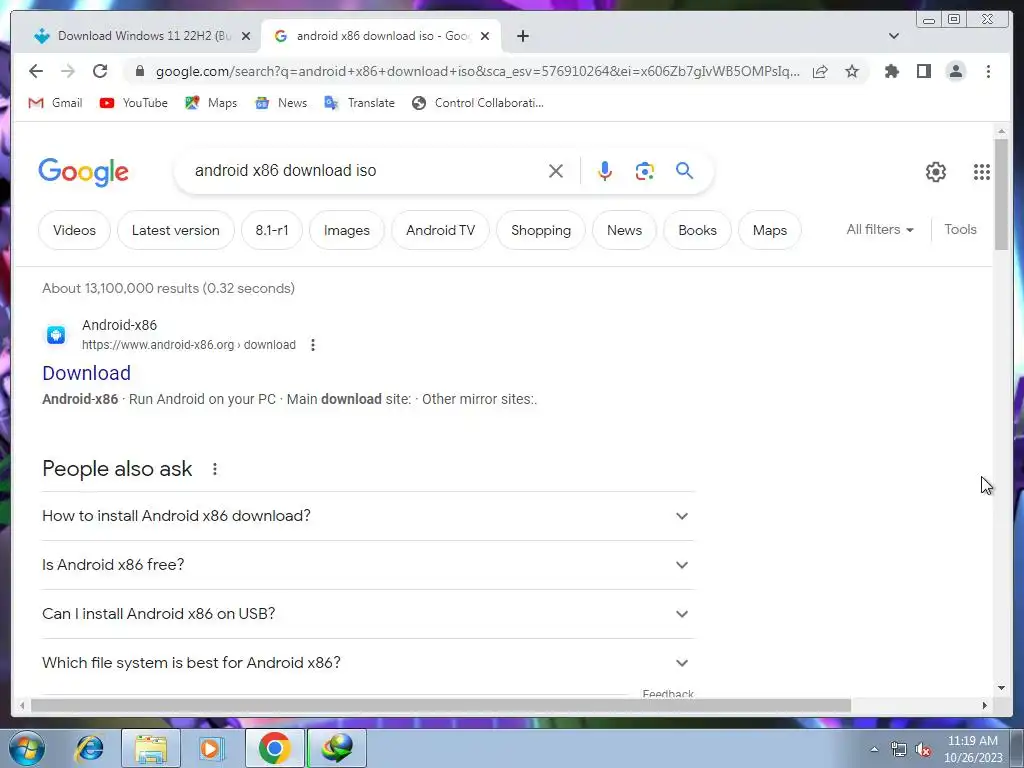1024x768 pixels.
Task: Filter results by Videos
Action: (x=74, y=230)
